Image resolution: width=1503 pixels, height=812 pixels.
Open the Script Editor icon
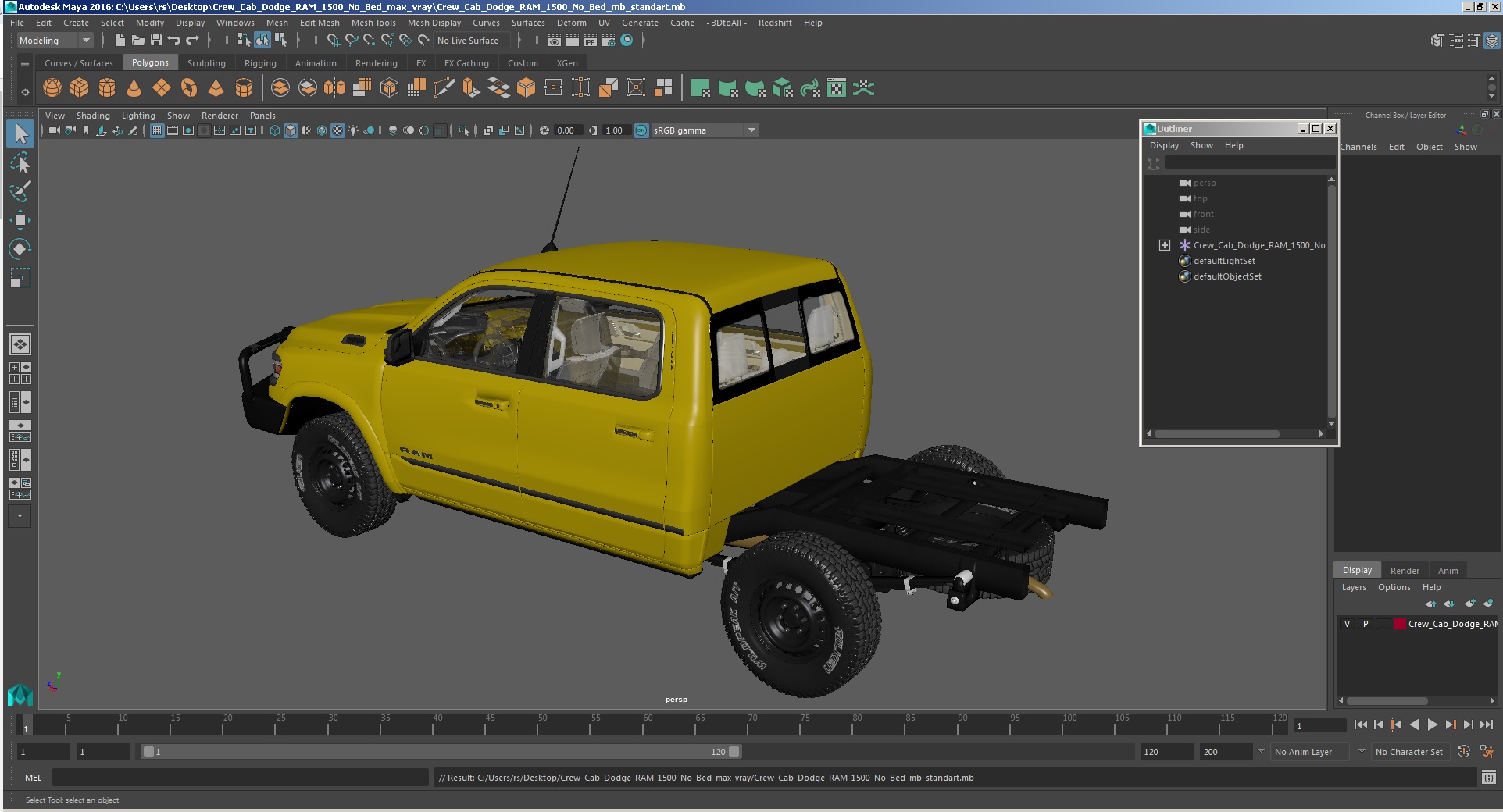(1488, 778)
